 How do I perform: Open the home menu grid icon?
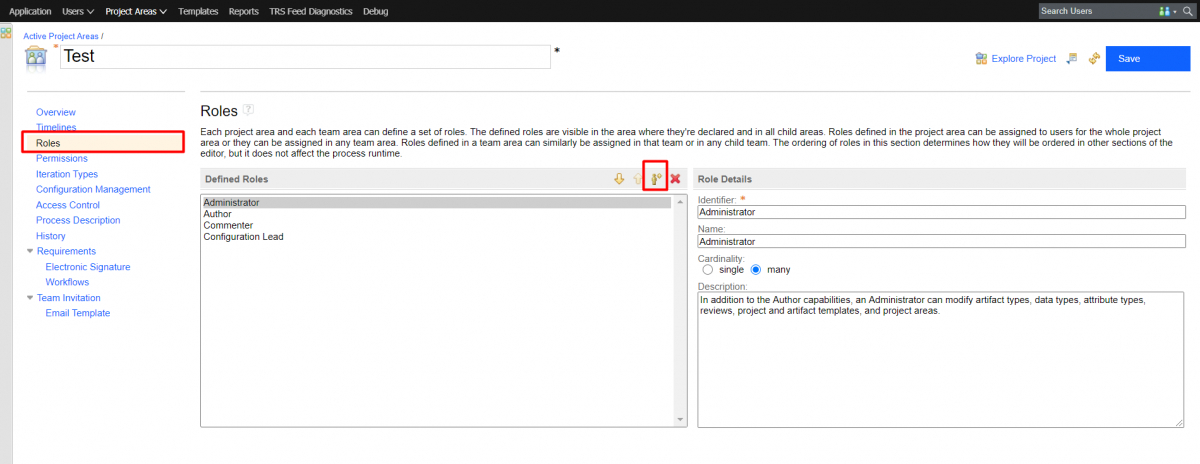tap(6, 33)
